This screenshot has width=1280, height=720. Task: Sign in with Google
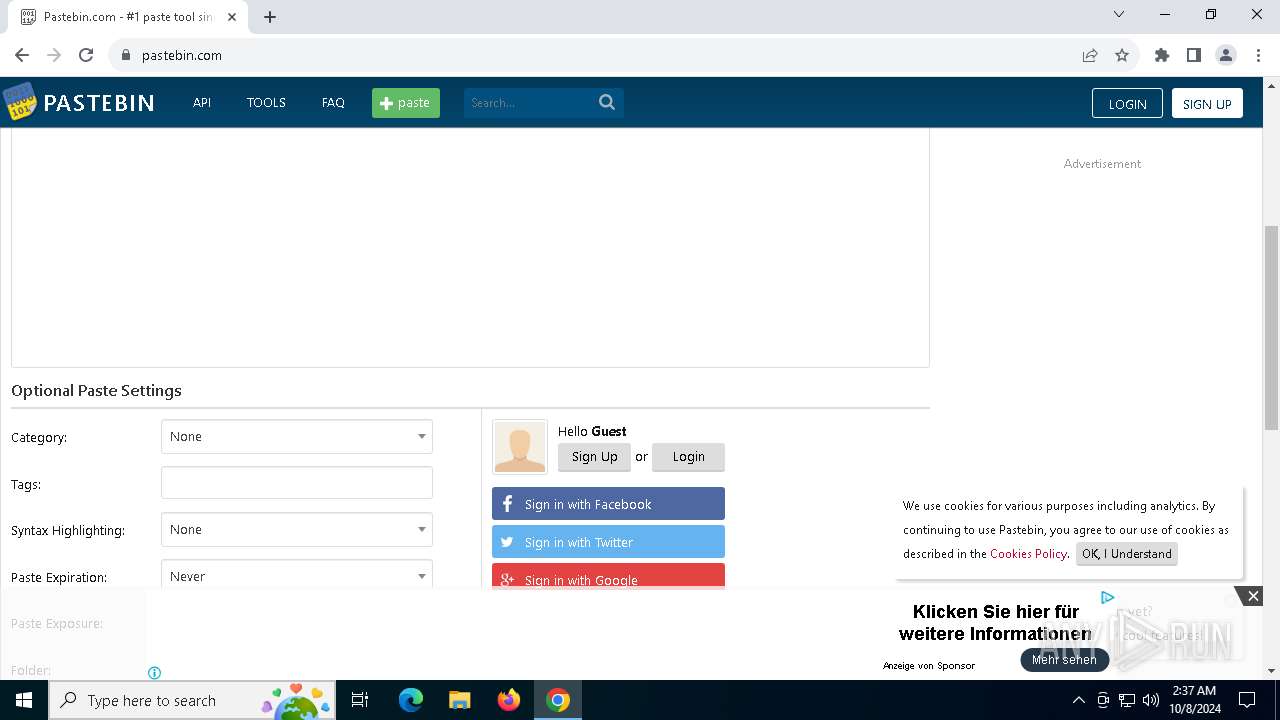coord(608,576)
